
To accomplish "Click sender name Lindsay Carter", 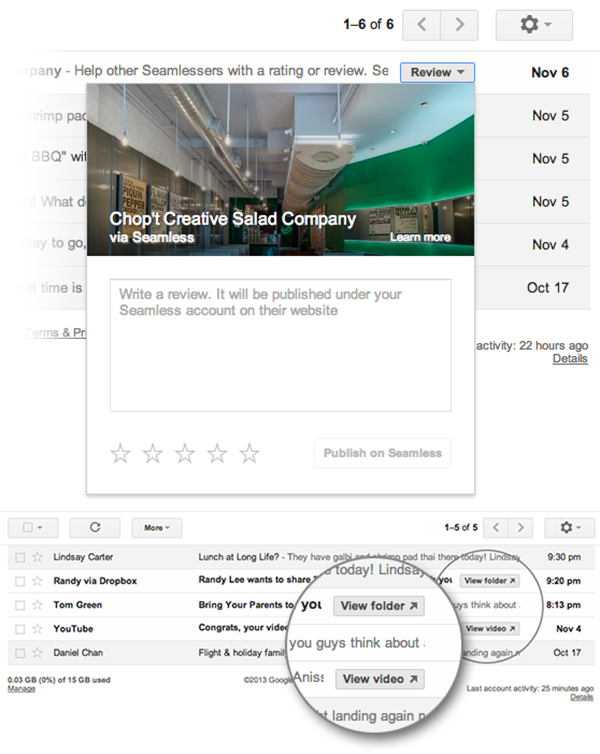I will click(83, 557).
